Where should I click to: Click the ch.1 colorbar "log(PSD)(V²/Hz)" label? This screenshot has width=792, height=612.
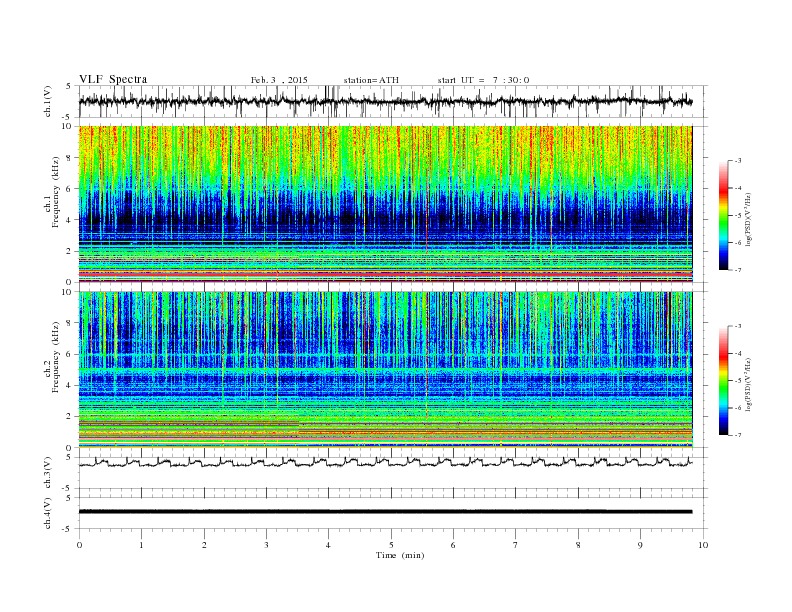click(749, 219)
